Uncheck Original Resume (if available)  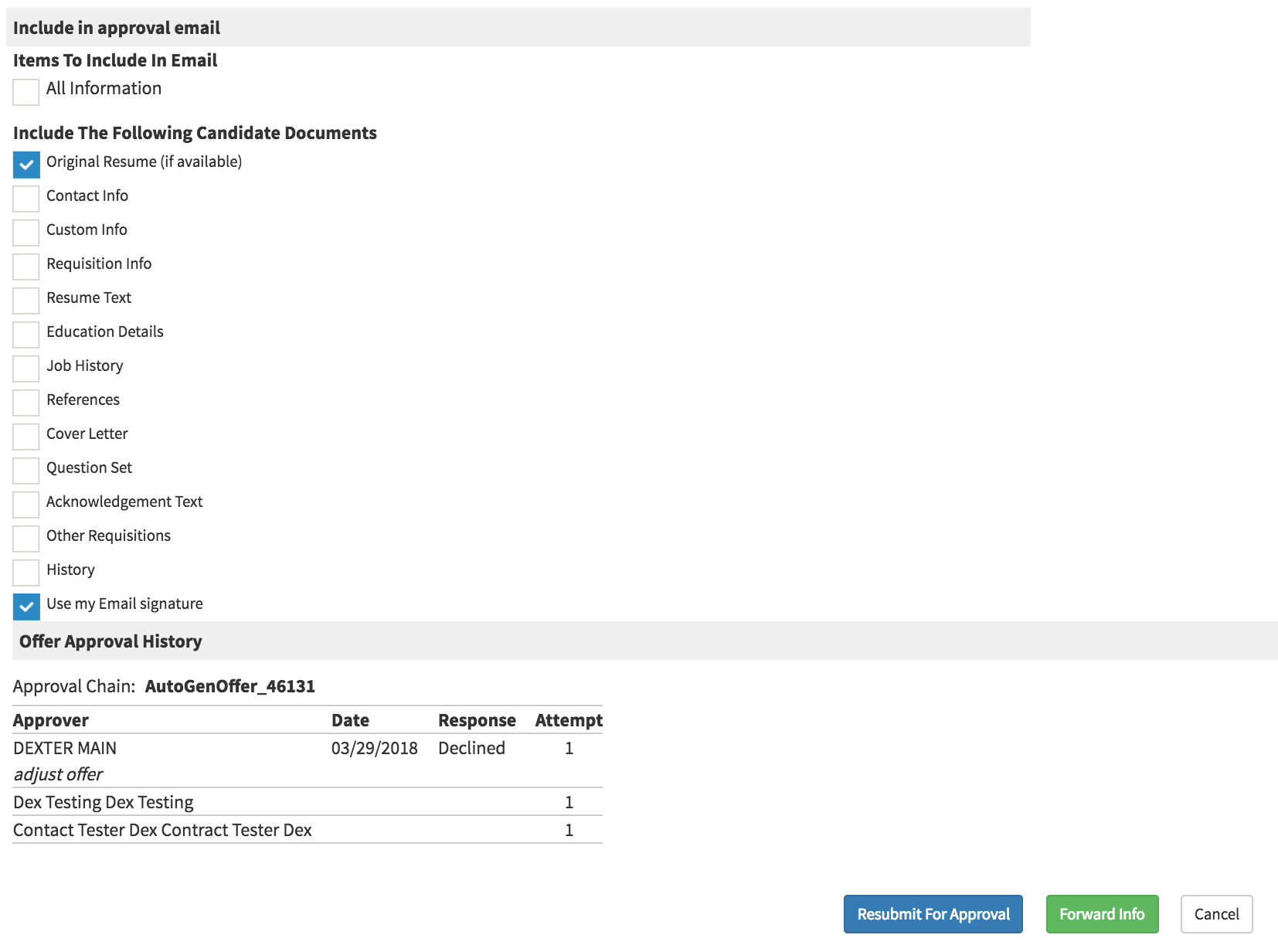(x=26, y=165)
